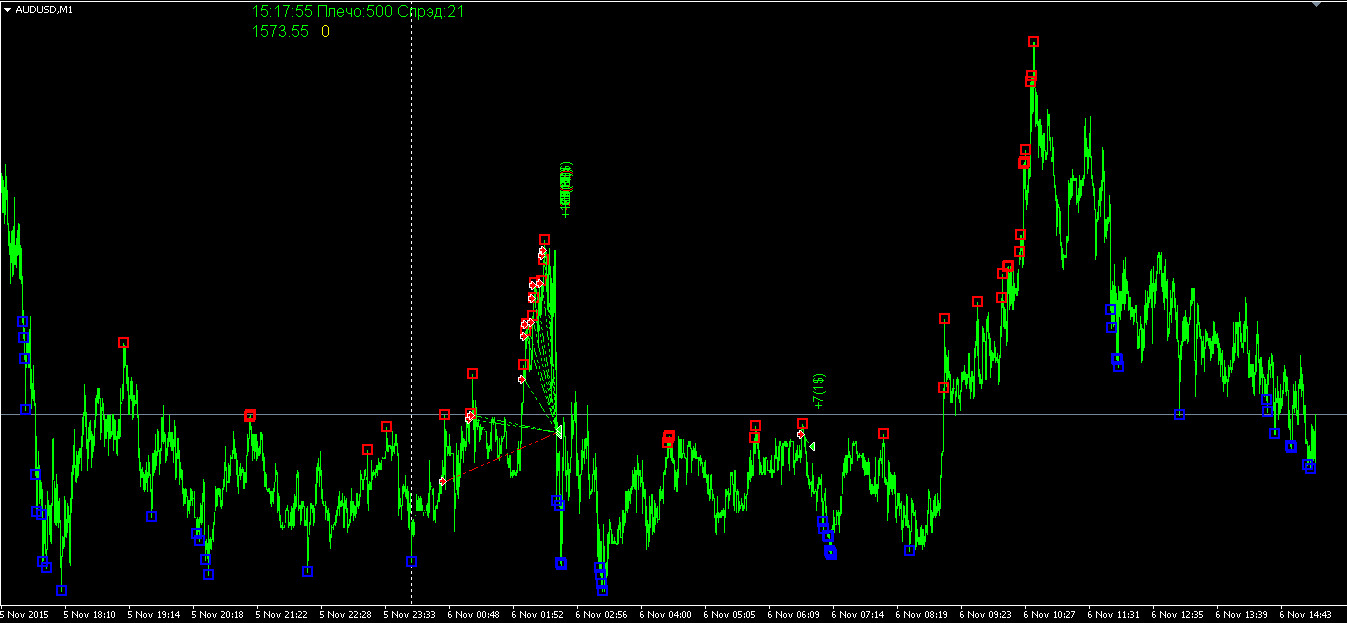
Task: Click the "5 Nov 23:33" time label
Action: [411, 615]
